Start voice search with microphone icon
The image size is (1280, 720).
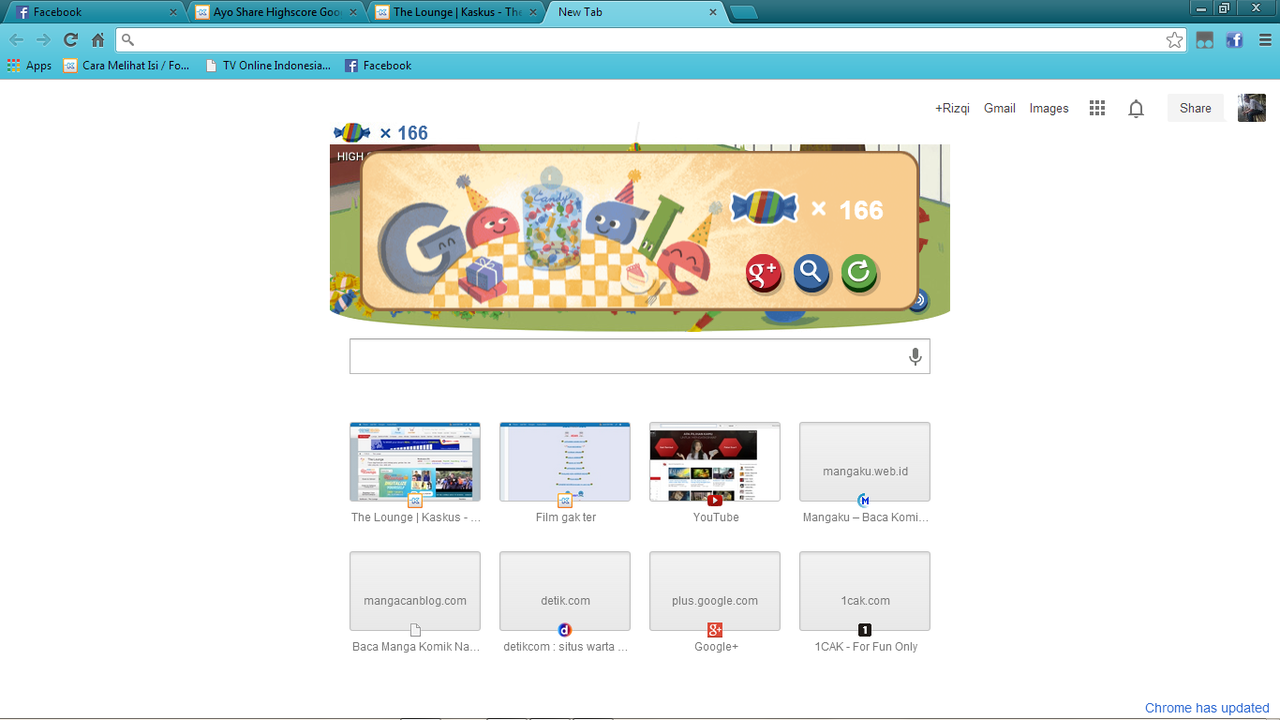pyautogui.click(x=915, y=356)
